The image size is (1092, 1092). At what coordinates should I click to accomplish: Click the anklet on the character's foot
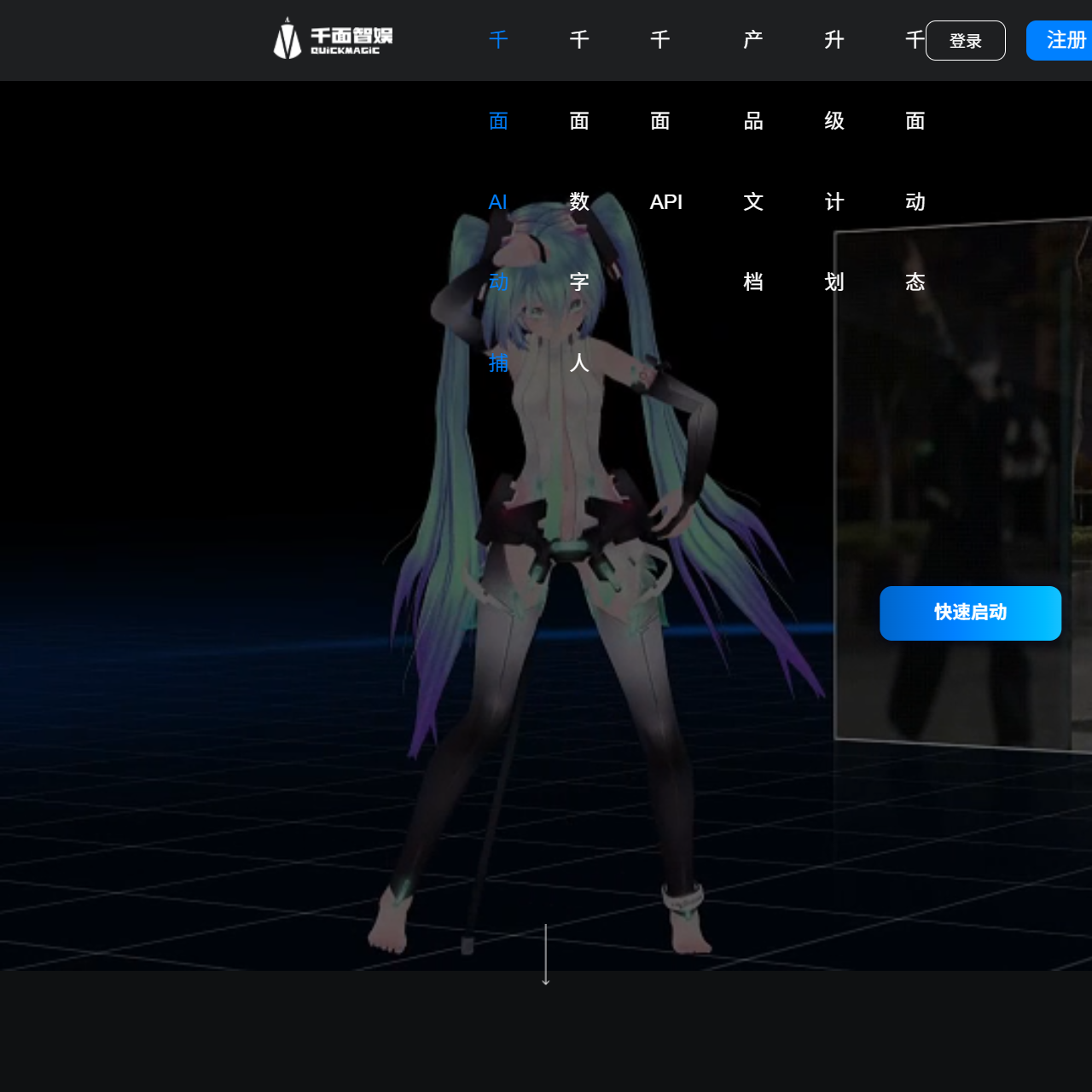pos(682,897)
